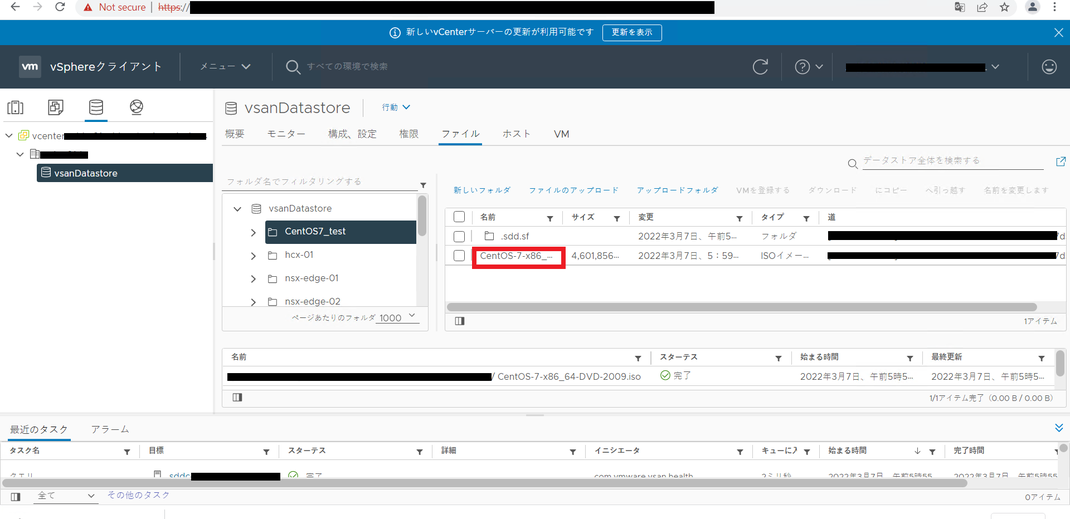This screenshot has width=1070, height=519.
Task: Switch to the VM tab
Action: (x=562, y=134)
